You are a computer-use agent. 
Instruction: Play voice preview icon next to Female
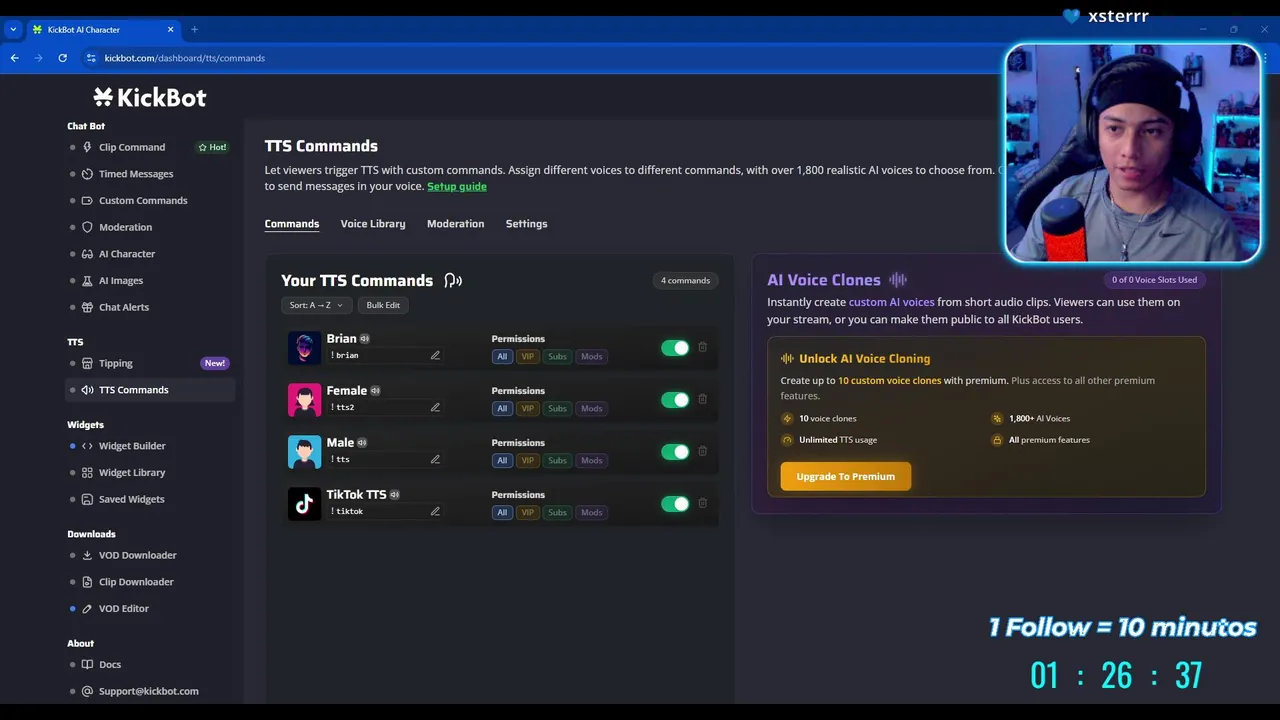pyautogui.click(x=376, y=391)
